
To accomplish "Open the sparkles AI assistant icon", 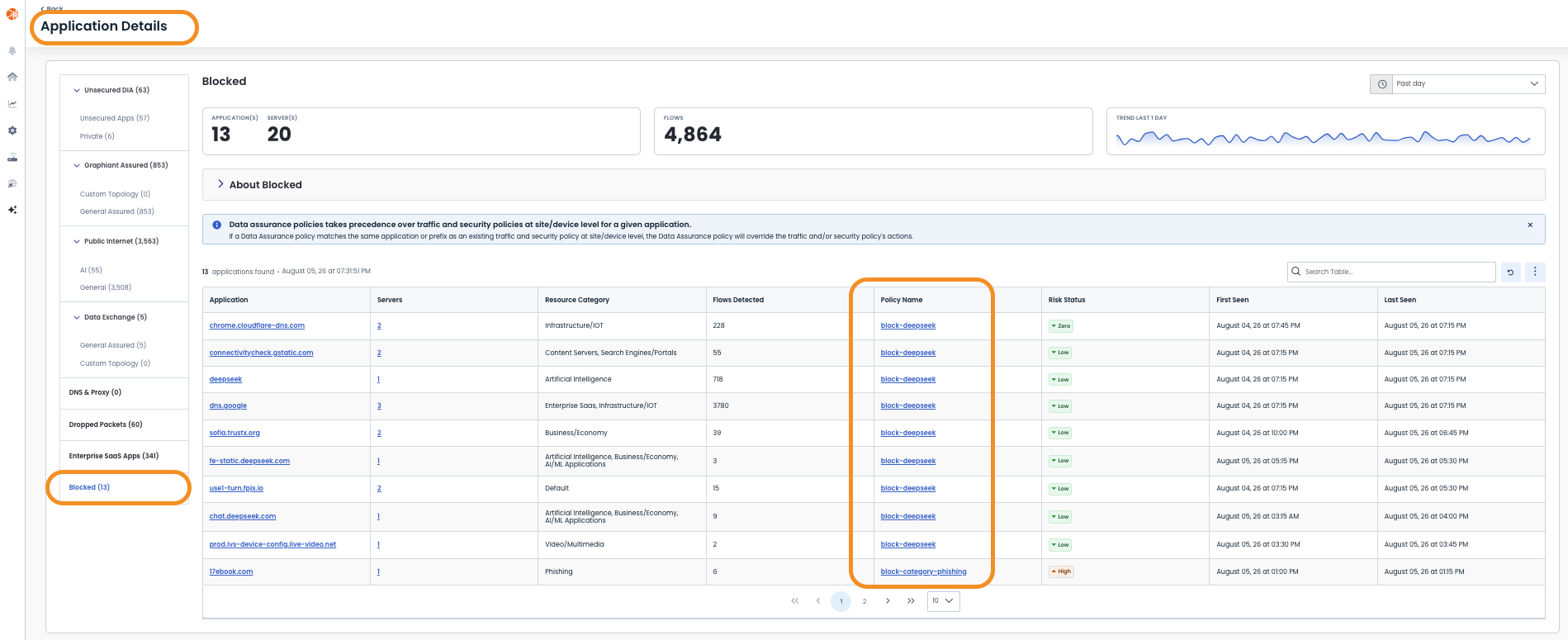I will [x=12, y=210].
